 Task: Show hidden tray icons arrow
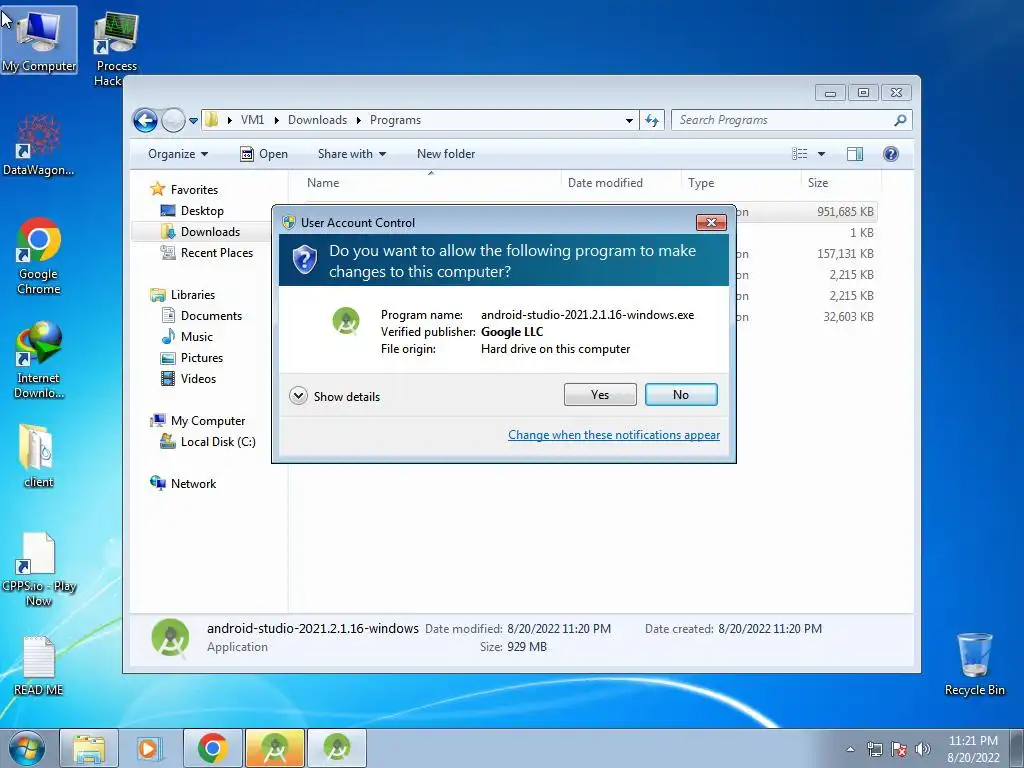tap(850, 749)
